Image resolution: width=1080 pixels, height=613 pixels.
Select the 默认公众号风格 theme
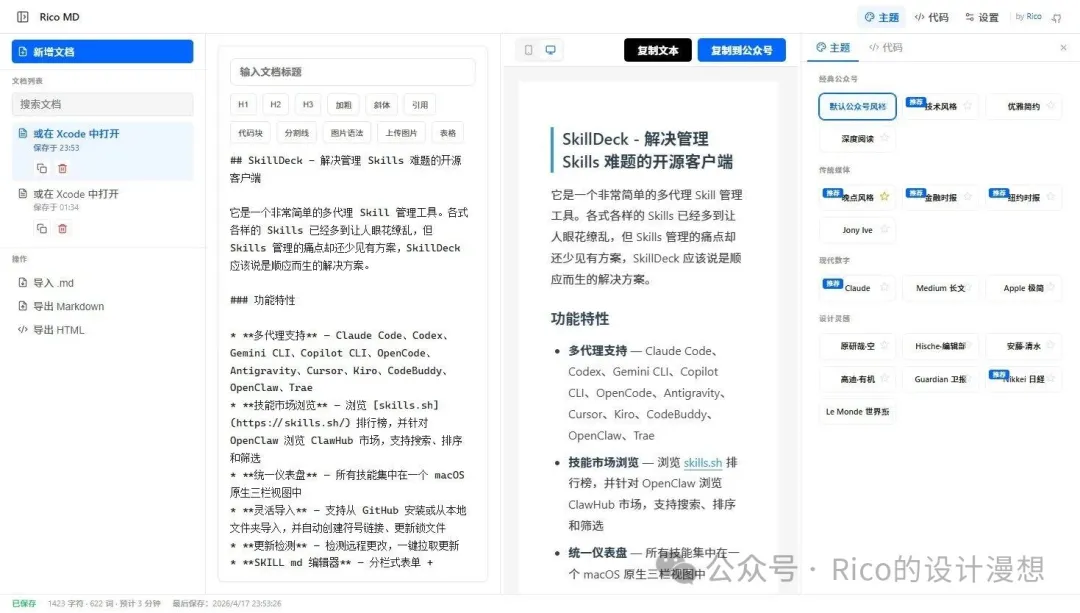point(858,107)
